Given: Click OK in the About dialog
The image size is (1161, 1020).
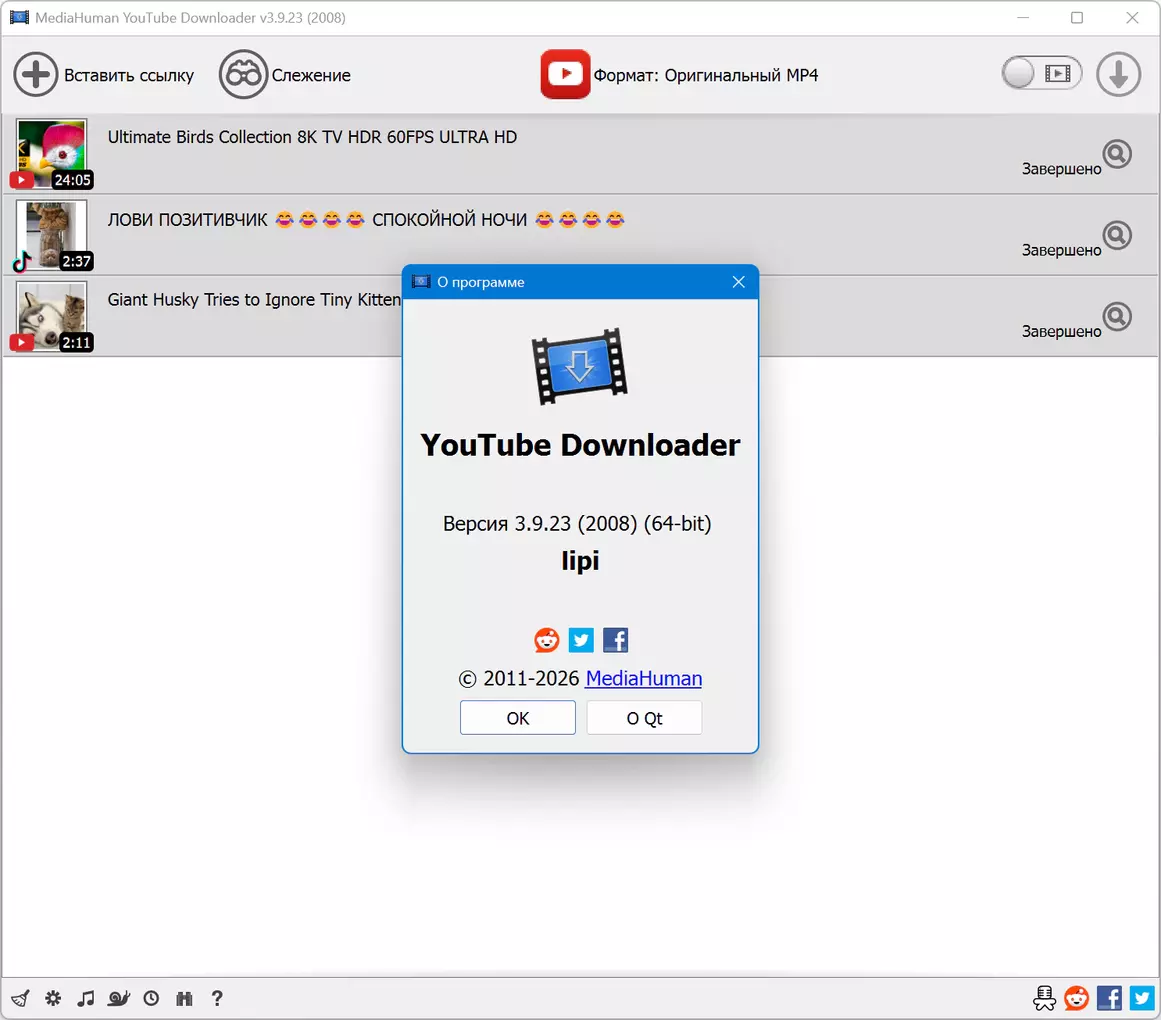Looking at the screenshot, I should click(x=518, y=718).
